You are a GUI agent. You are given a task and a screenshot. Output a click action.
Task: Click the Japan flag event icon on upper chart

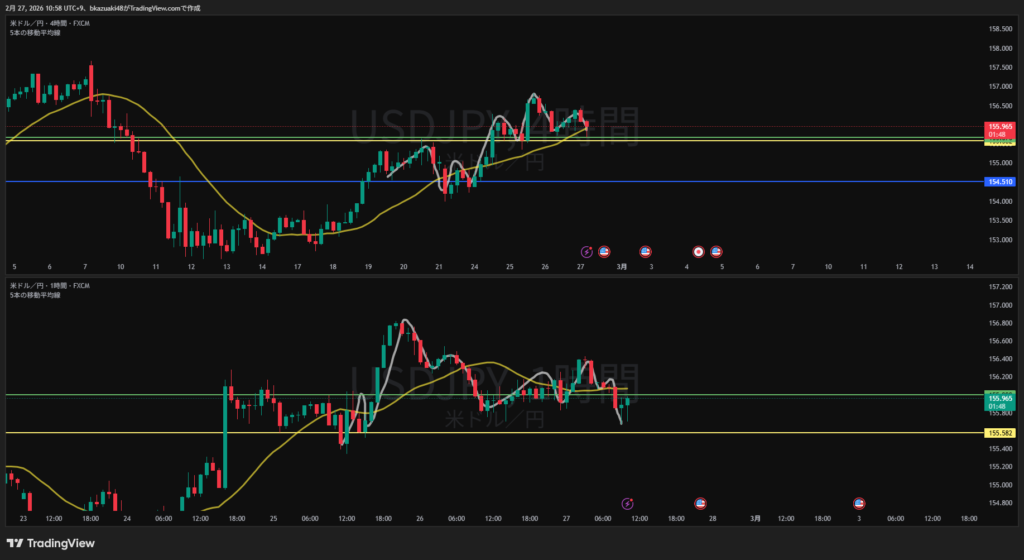coord(699,251)
